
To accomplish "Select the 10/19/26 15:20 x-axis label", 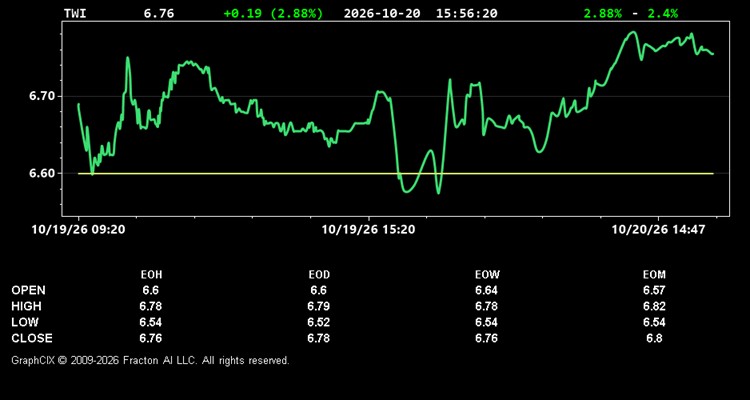I will click(x=368, y=230).
